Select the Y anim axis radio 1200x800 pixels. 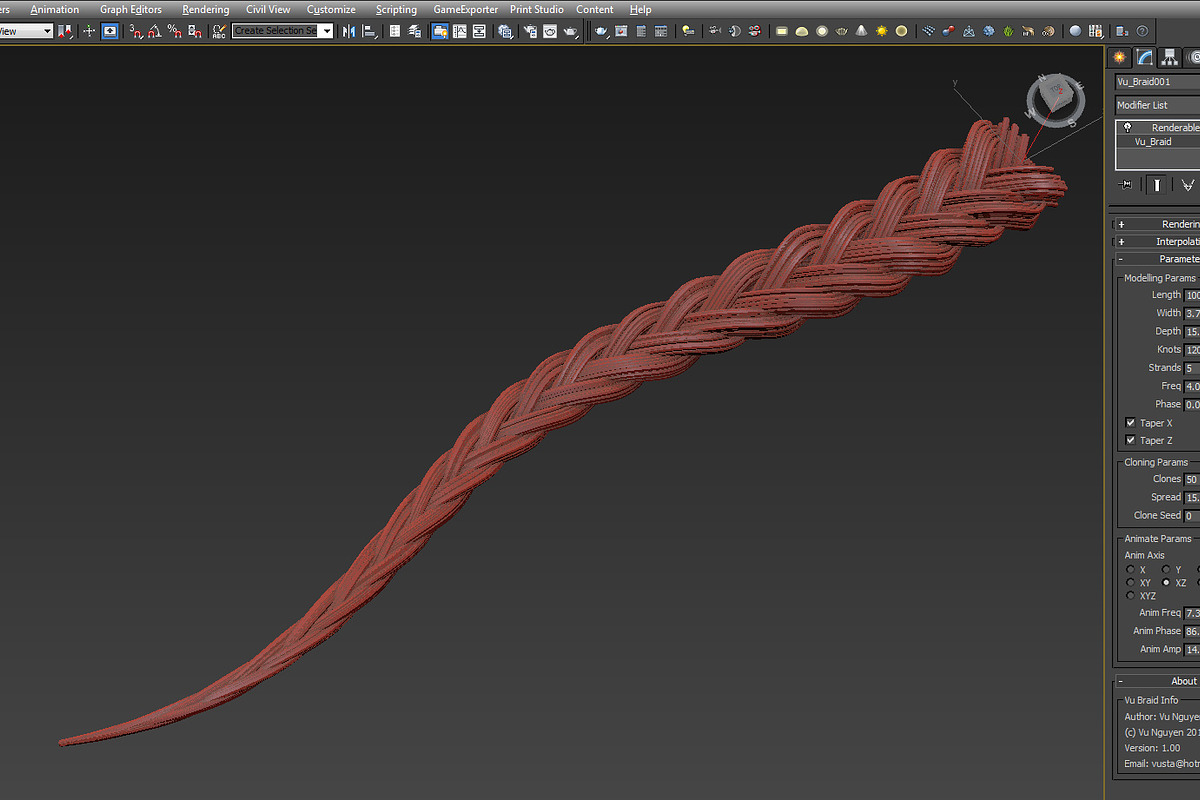coord(1166,569)
